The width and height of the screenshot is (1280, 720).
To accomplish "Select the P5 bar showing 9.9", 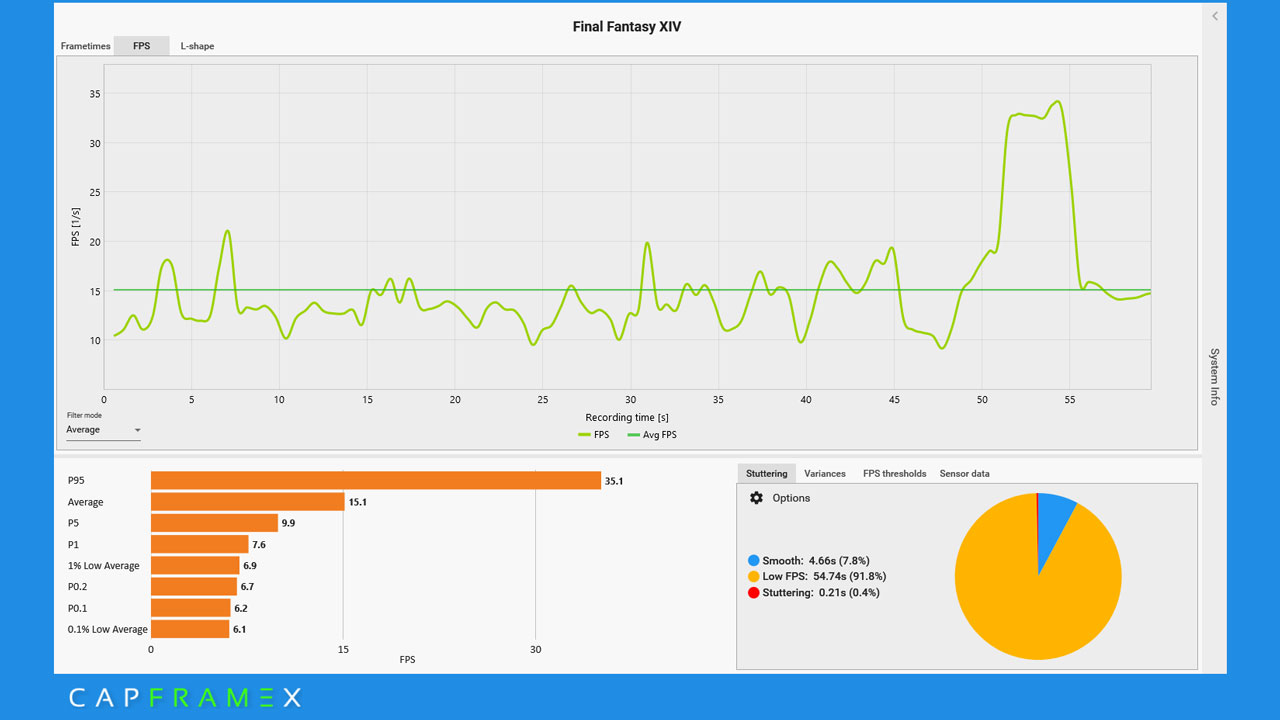I will tap(214, 523).
